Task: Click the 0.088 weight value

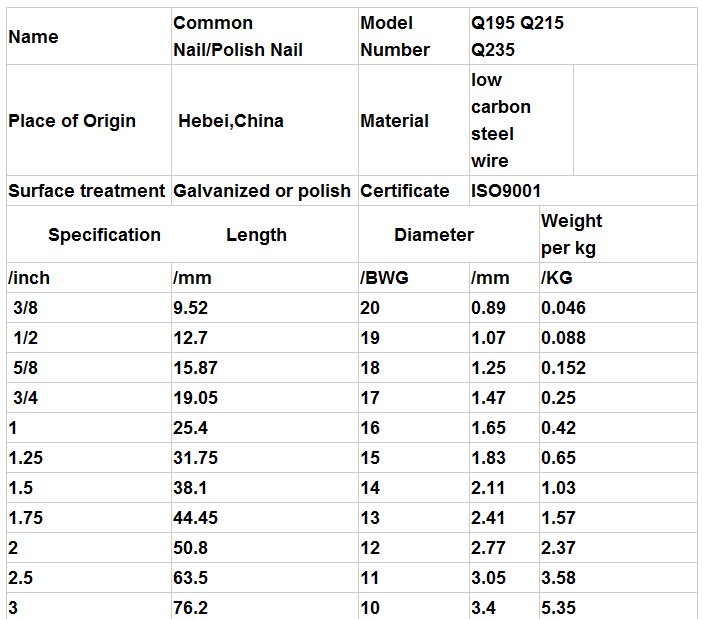Action: click(x=563, y=338)
